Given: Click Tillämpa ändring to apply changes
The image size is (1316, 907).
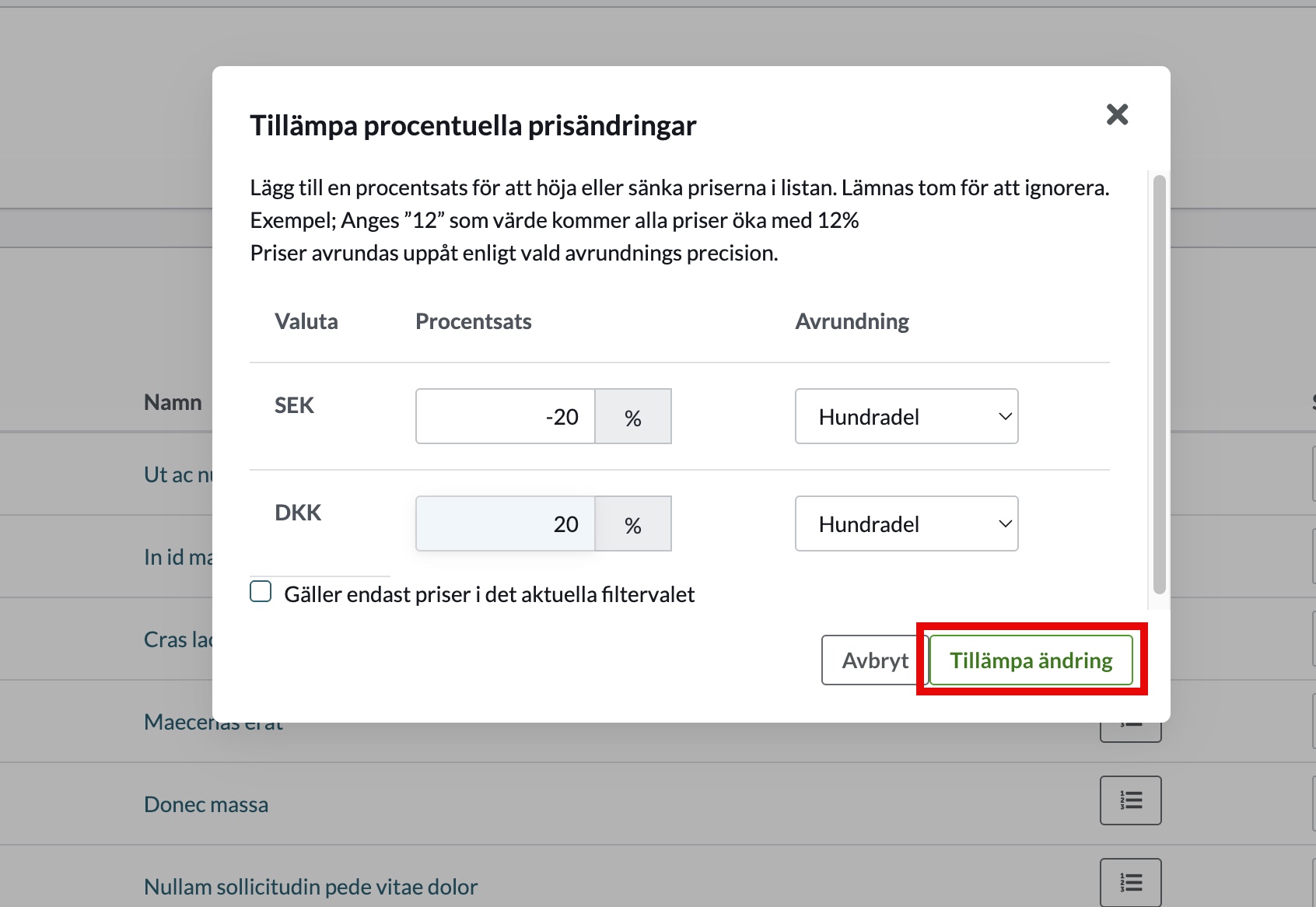Looking at the screenshot, I should point(1031,660).
